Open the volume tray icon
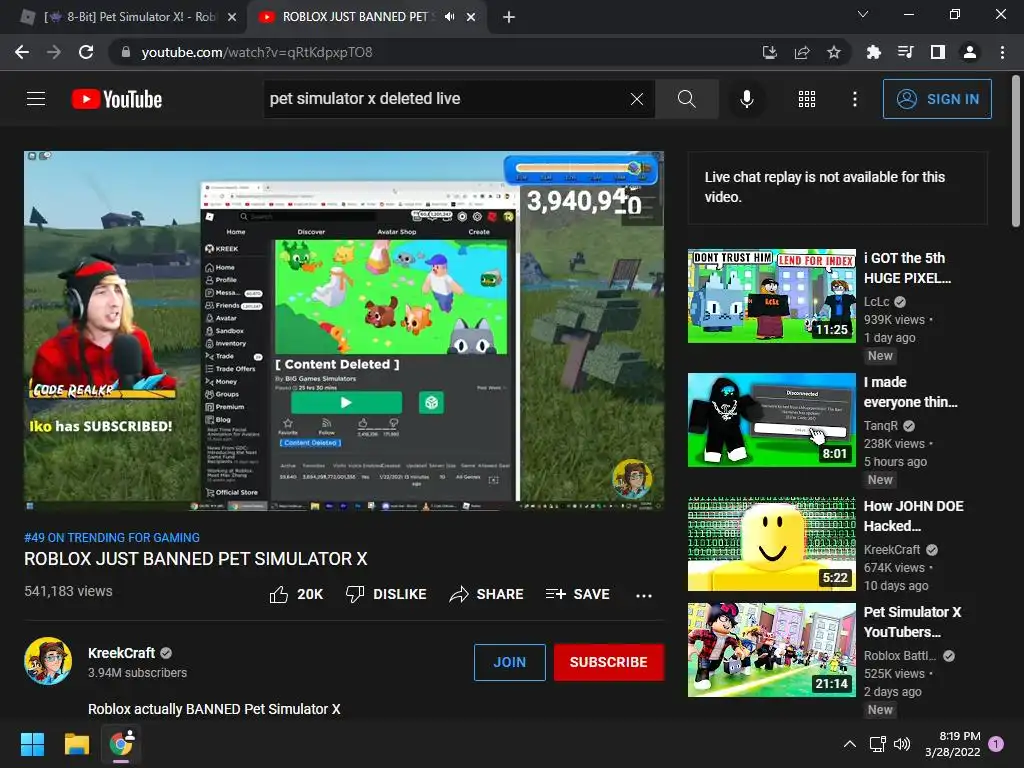Viewport: 1024px width, 768px height. click(x=902, y=744)
